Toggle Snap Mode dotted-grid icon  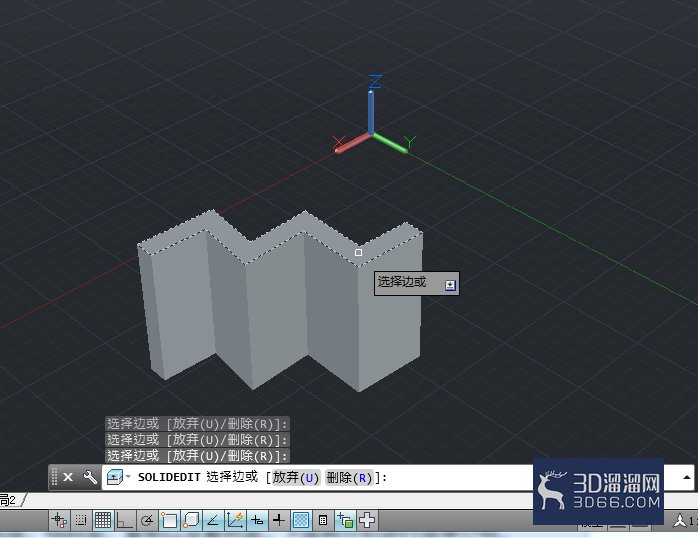click(x=81, y=520)
